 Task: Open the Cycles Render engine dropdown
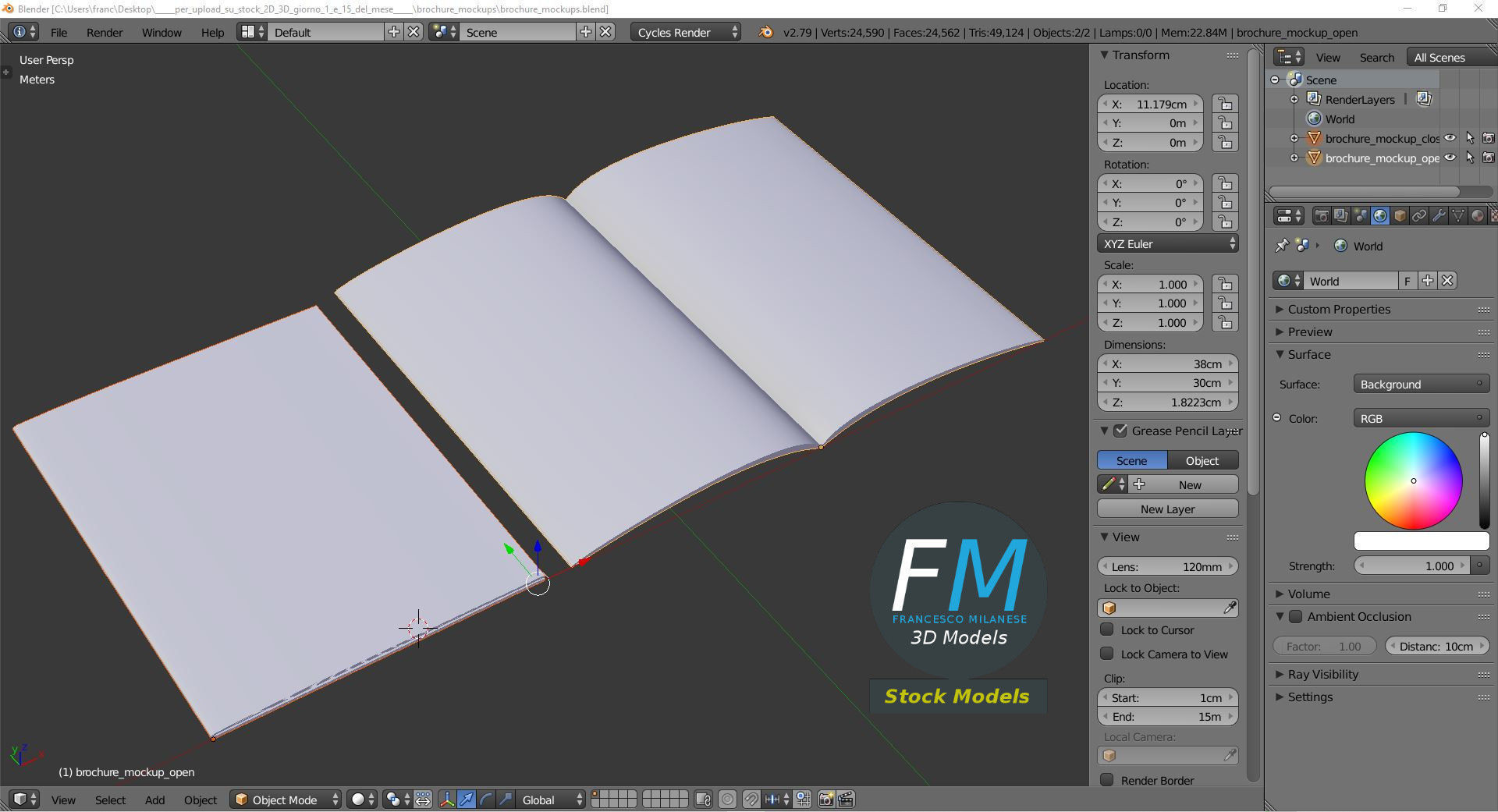coord(686,32)
